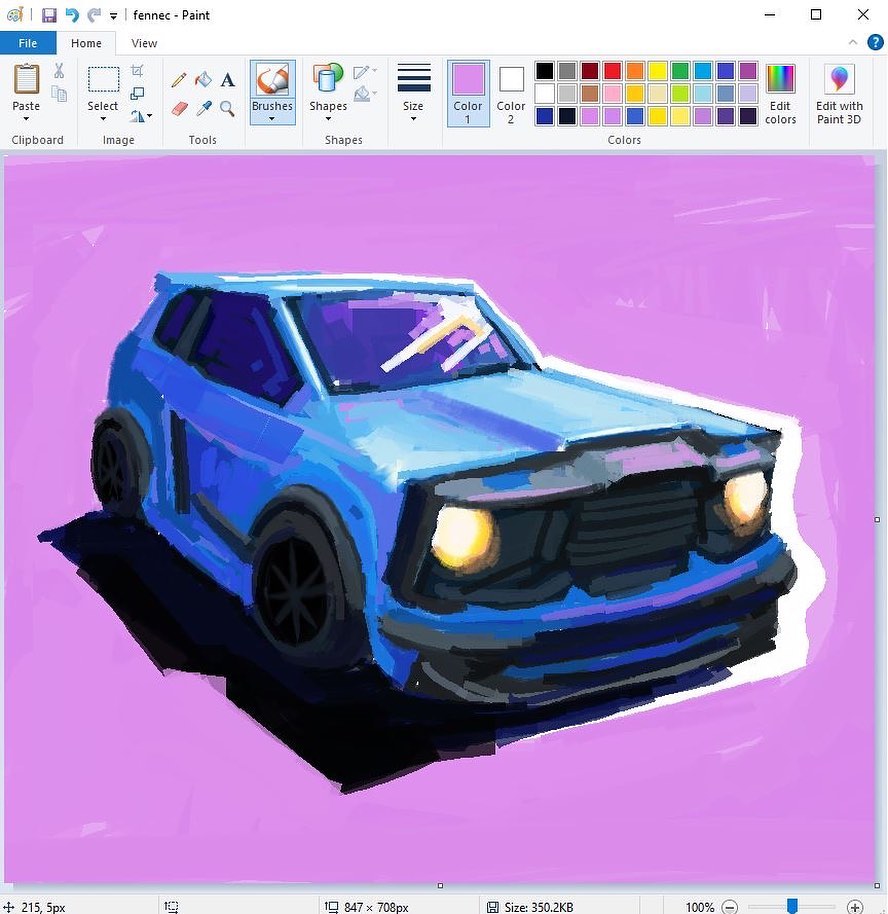Switch to the Home tab
The height and width of the screenshot is (914, 888).
(86, 43)
